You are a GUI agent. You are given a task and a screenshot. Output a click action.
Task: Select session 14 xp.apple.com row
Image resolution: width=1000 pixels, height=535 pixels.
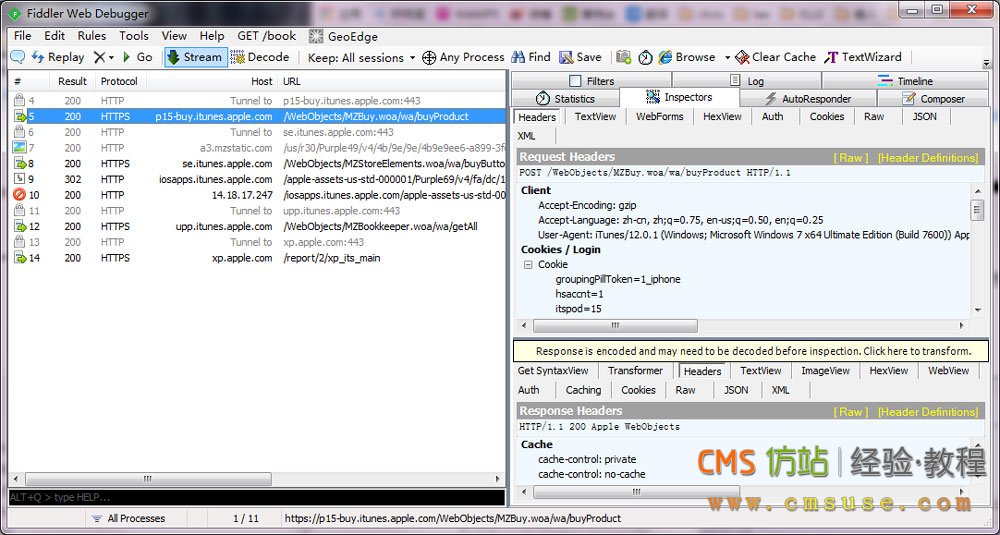pyautogui.click(x=258, y=258)
